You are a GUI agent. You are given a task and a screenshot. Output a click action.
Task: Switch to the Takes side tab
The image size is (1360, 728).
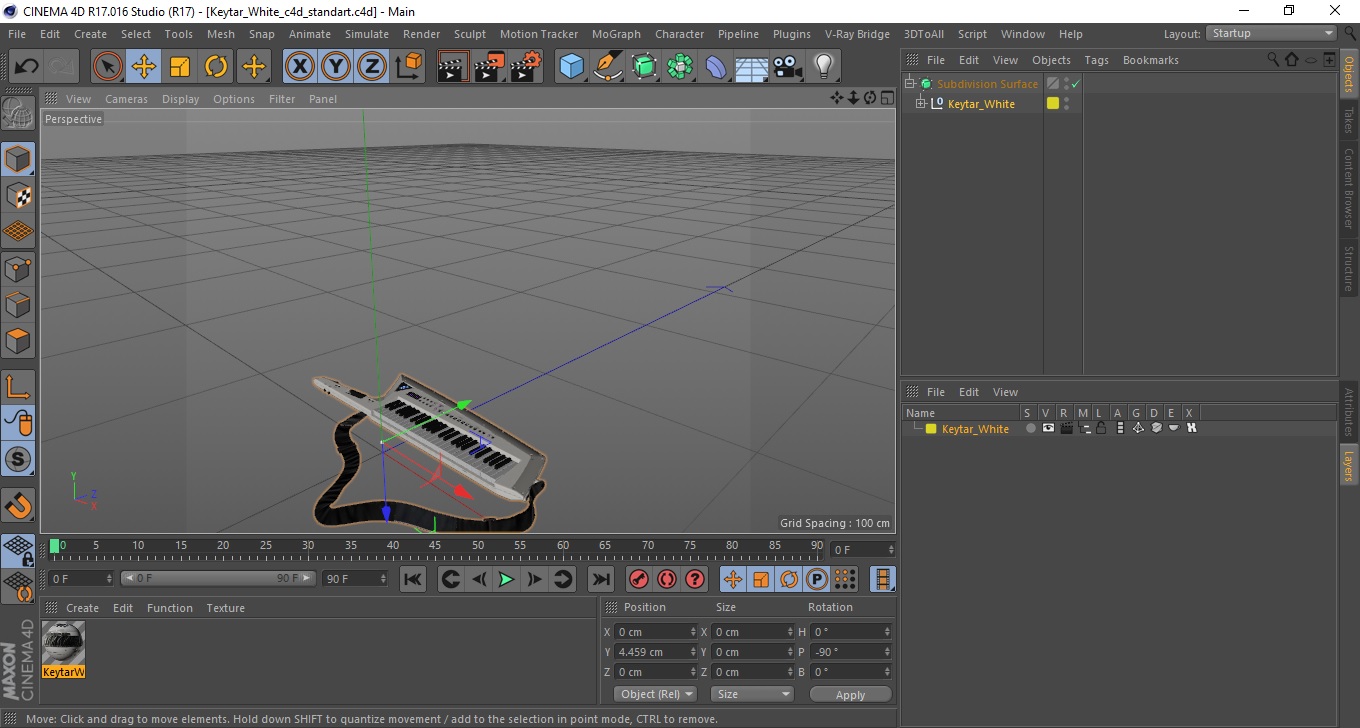point(1349,120)
